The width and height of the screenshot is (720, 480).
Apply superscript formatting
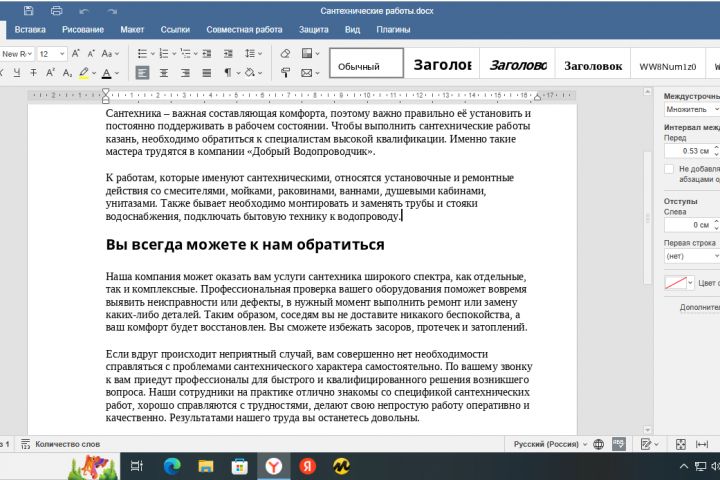click(x=51, y=73)
